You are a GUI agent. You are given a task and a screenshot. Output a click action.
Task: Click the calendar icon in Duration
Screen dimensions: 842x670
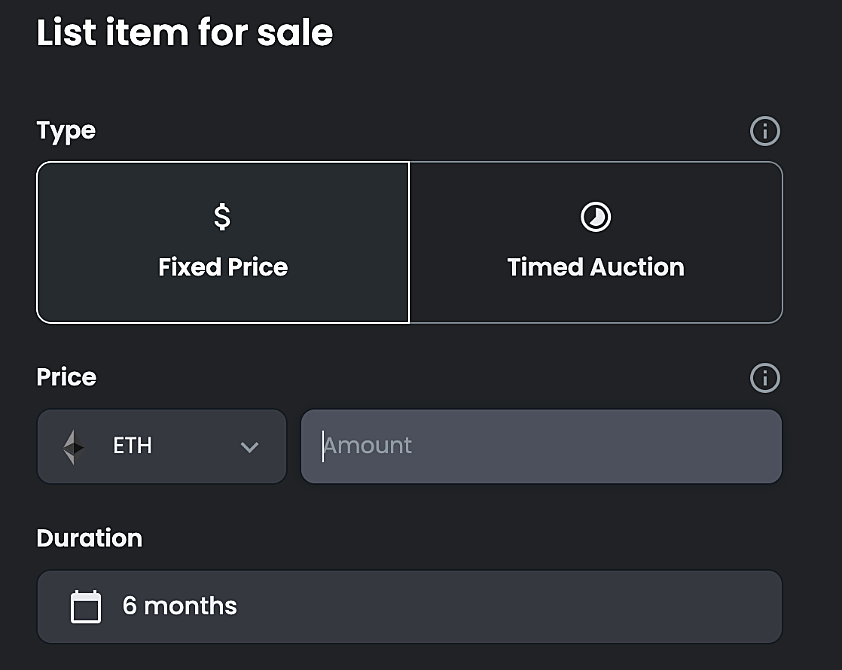click(x=86, y=607)
